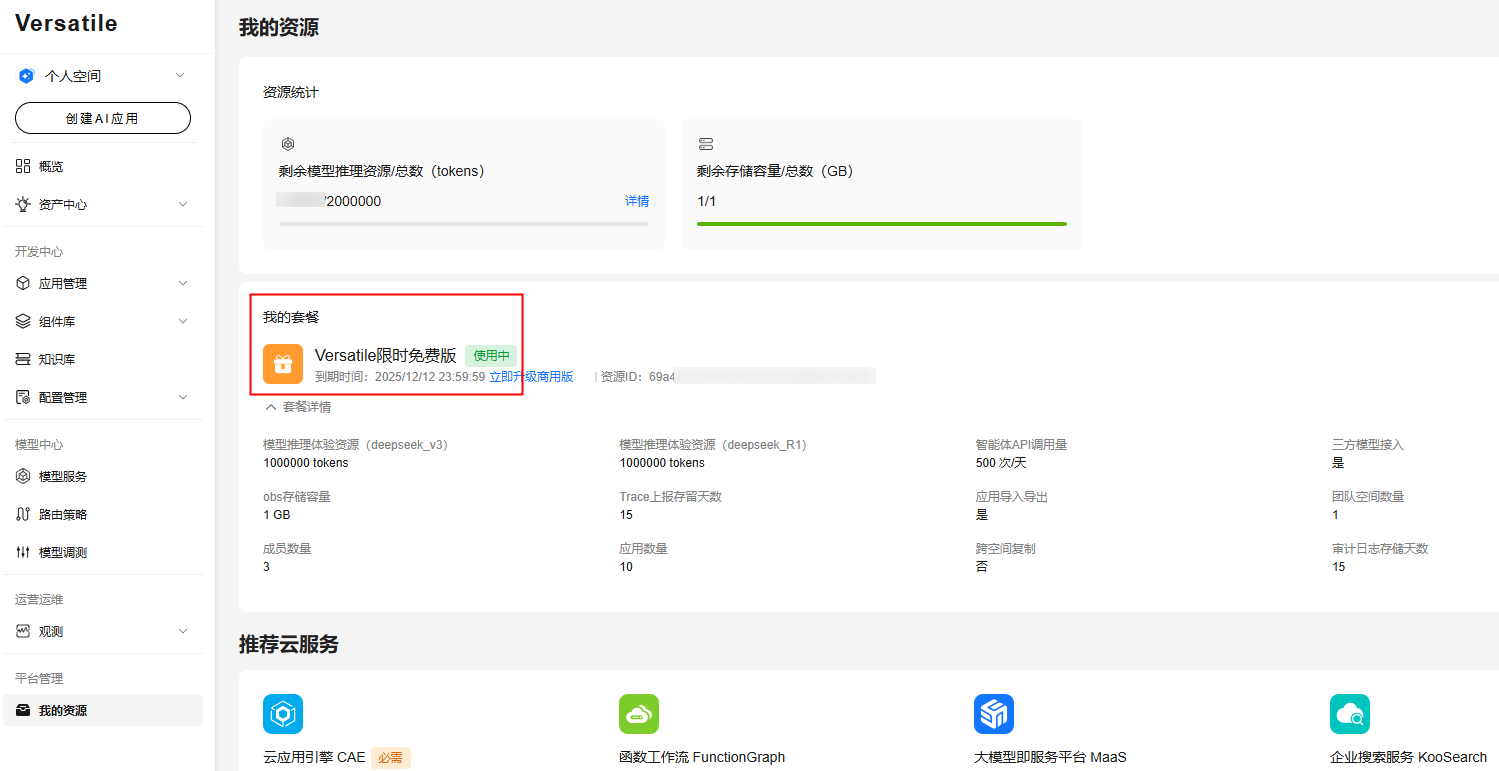Click the 我的套餐 section title
1499x771 pixels.
click(x=291, y=318)
